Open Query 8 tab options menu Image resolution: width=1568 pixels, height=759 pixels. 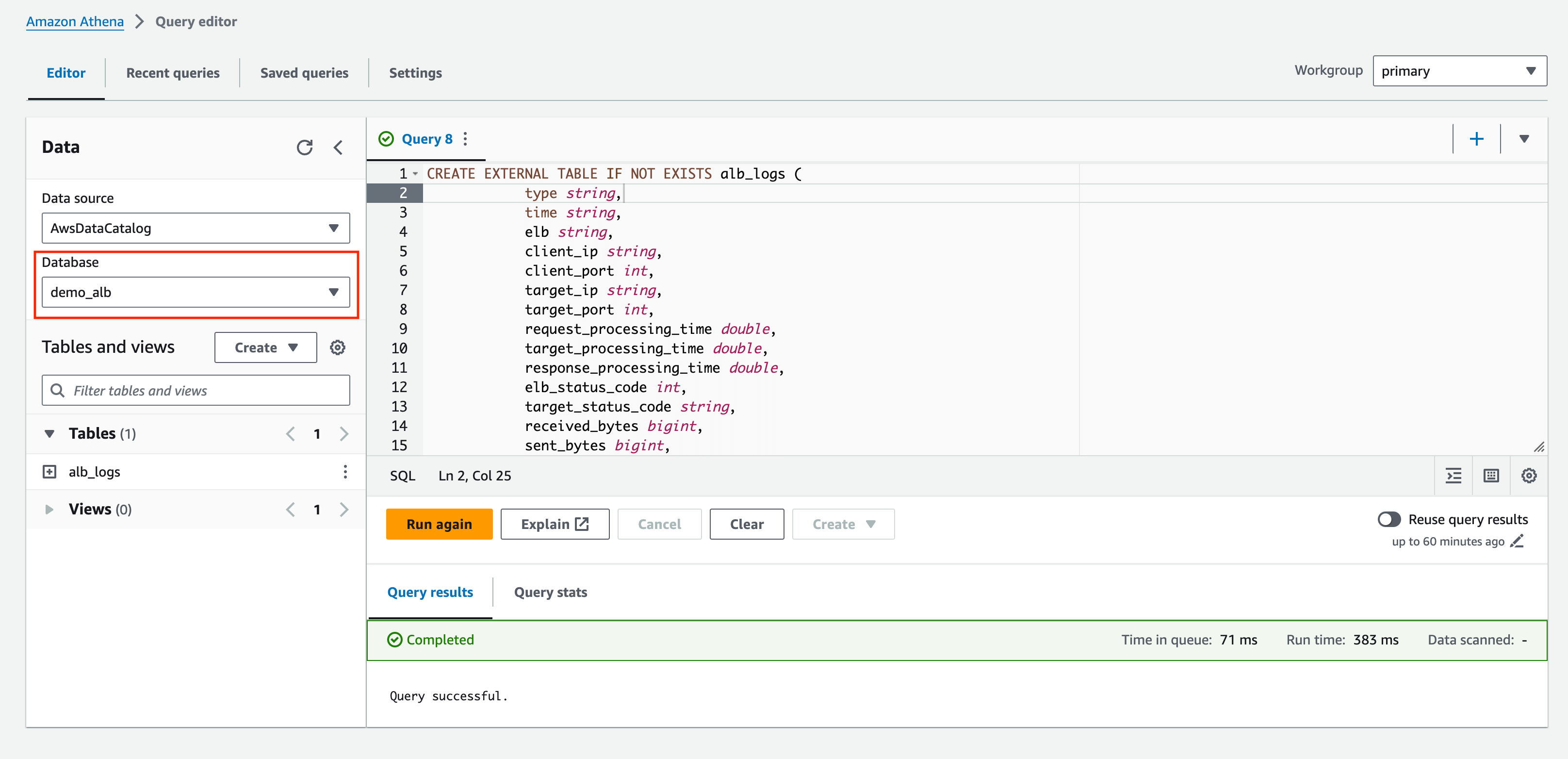coord(465,139)
